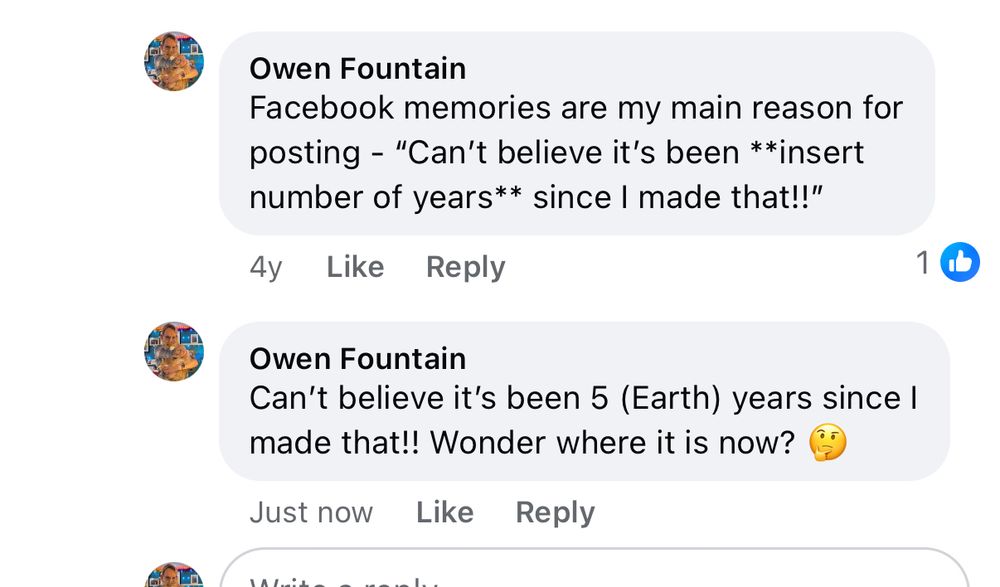Reply to the 'Just now' comment
This screenshot has height=587, width=1000.
click(x=554, y=512)
